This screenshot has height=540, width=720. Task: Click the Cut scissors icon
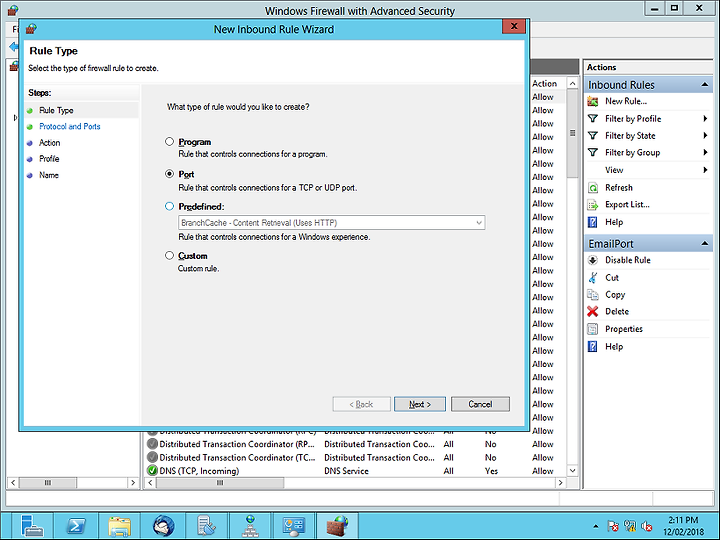tap(593, 277)
